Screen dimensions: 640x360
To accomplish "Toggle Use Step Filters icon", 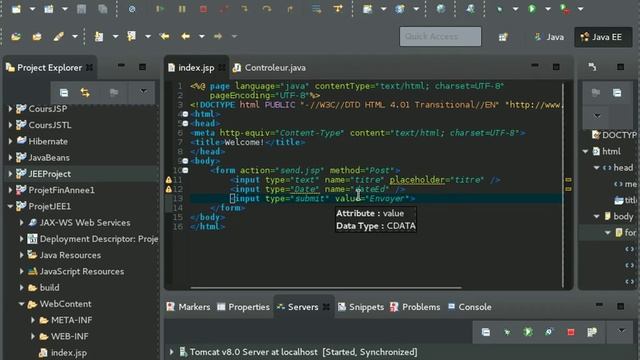I will (x=338, y=9).
